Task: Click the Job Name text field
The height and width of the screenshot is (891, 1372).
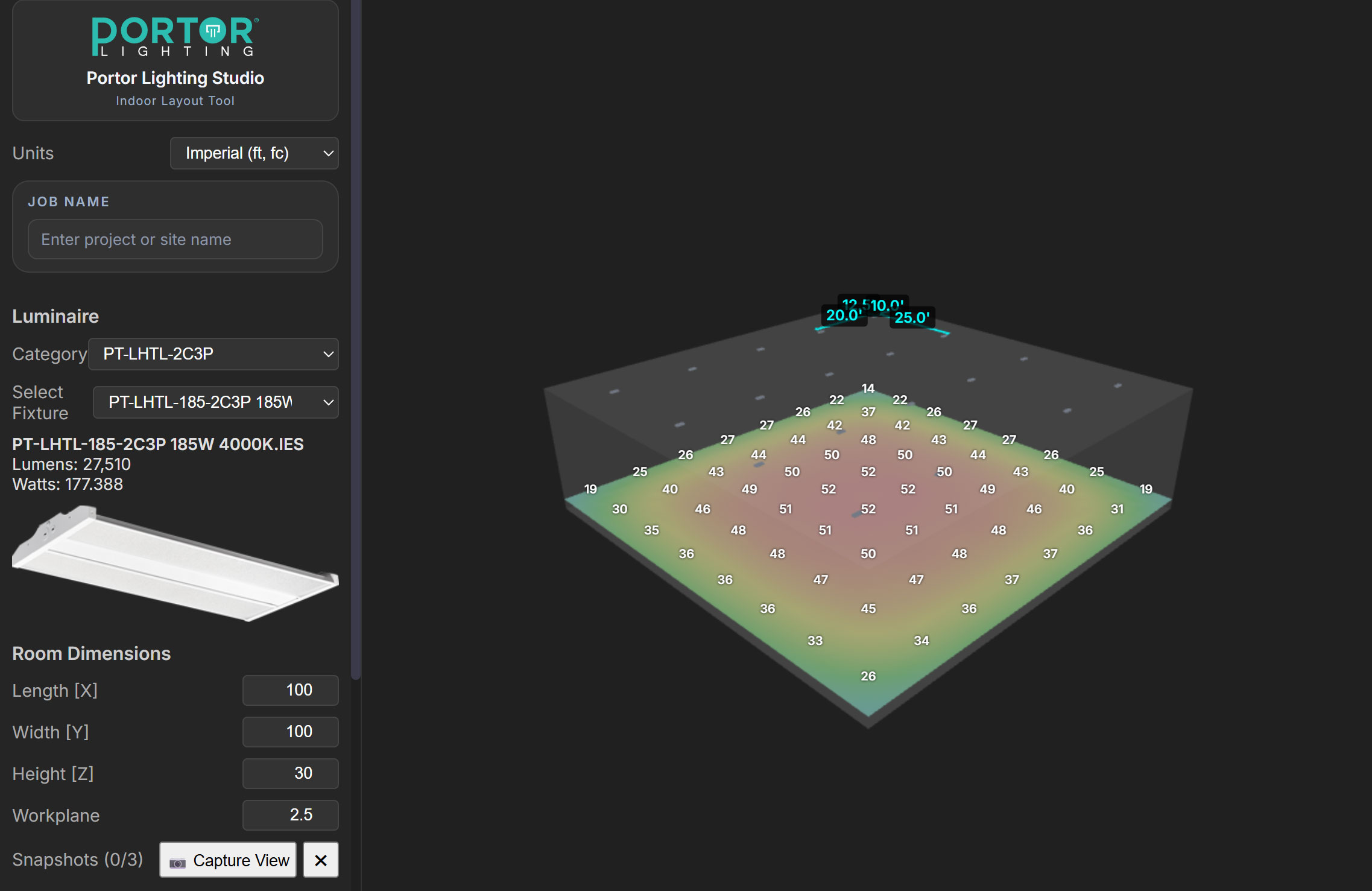Action: (175, 239)
